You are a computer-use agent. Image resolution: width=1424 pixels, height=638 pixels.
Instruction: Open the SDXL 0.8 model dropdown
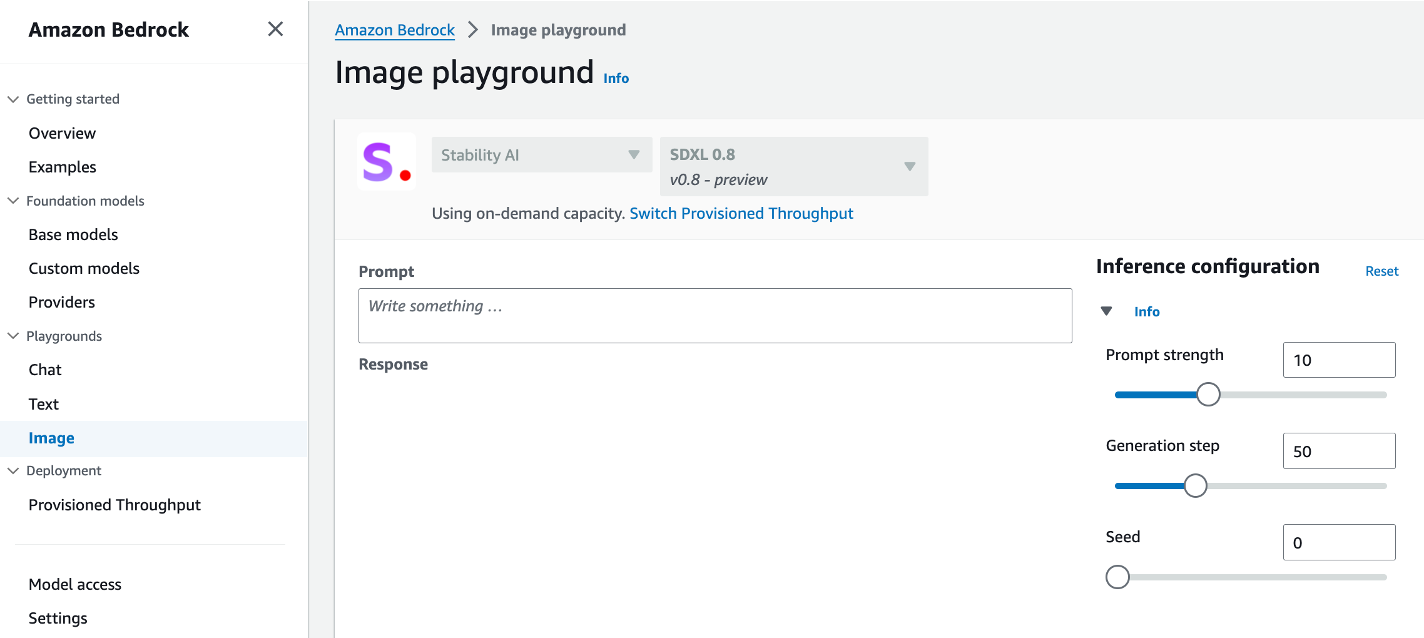point(794,166)
